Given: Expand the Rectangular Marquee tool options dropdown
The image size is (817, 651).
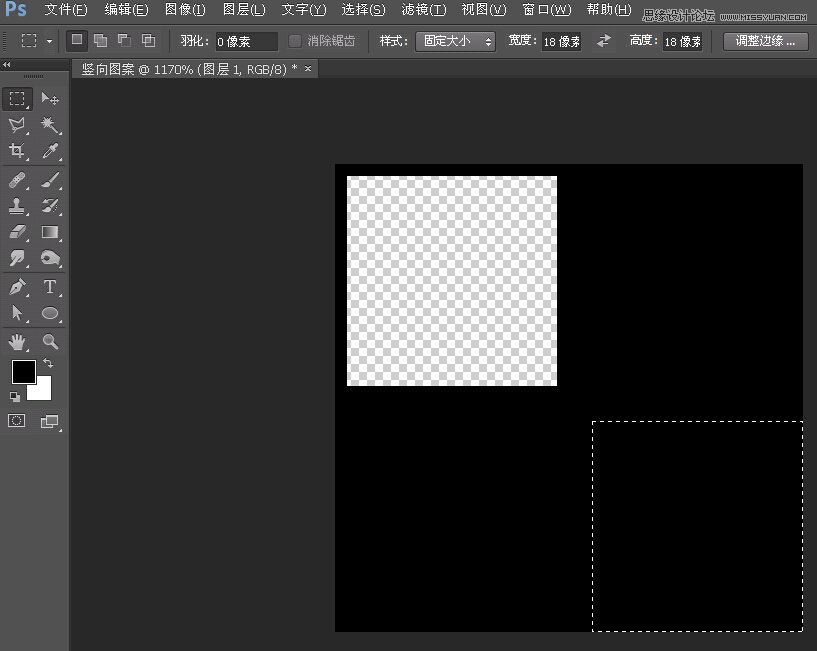Looking at the screenshot, I should coord(47,42).
